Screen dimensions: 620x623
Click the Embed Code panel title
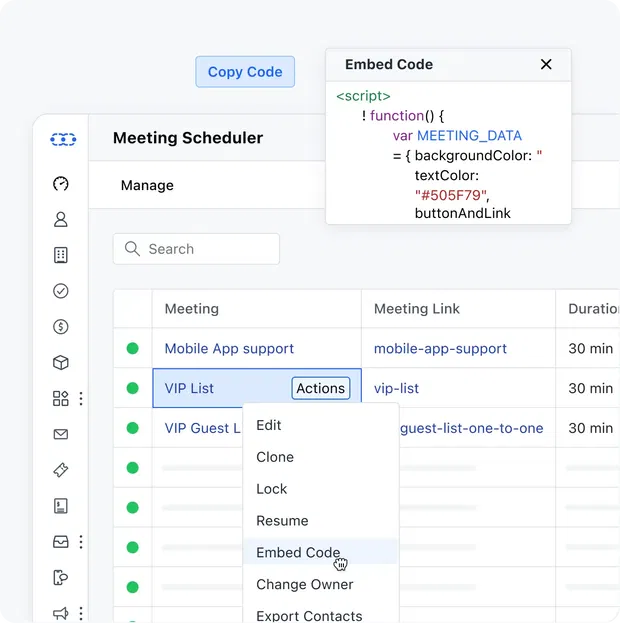tap(389, 64)
